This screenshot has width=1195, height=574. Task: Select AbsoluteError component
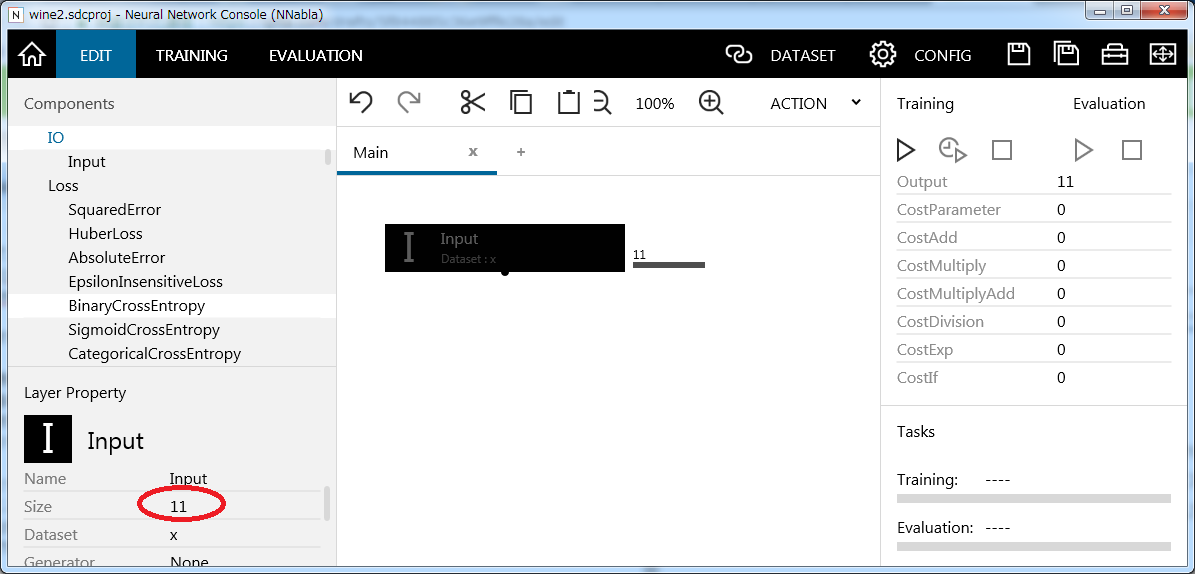click(x=117, y=258)
